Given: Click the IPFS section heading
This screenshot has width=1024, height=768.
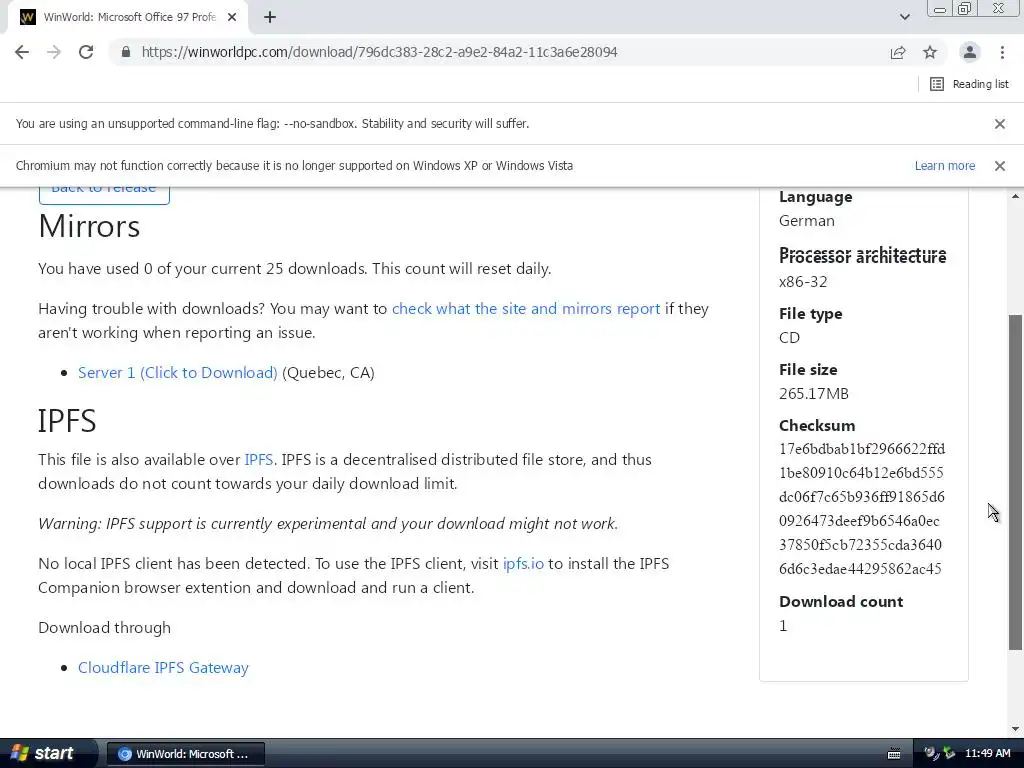Looking at the screenshot, I should (x=67, y=421).
